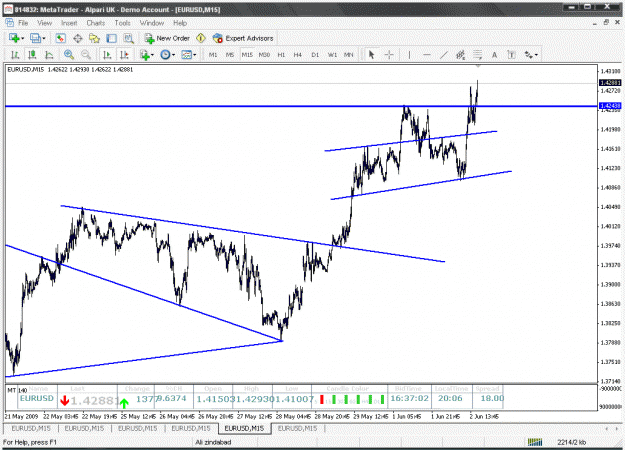This screenshot has height=450, width=625.
Task: Click the Indicators list icon
Action: click(x=144, y=55)
